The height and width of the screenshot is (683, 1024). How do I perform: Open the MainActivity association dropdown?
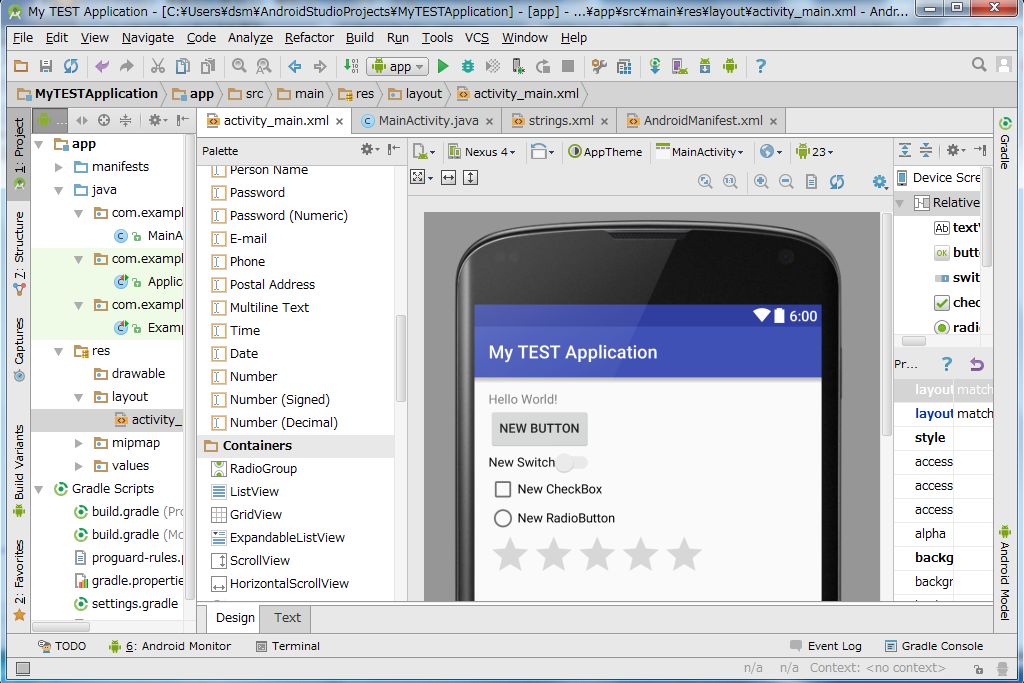point(699,151)
